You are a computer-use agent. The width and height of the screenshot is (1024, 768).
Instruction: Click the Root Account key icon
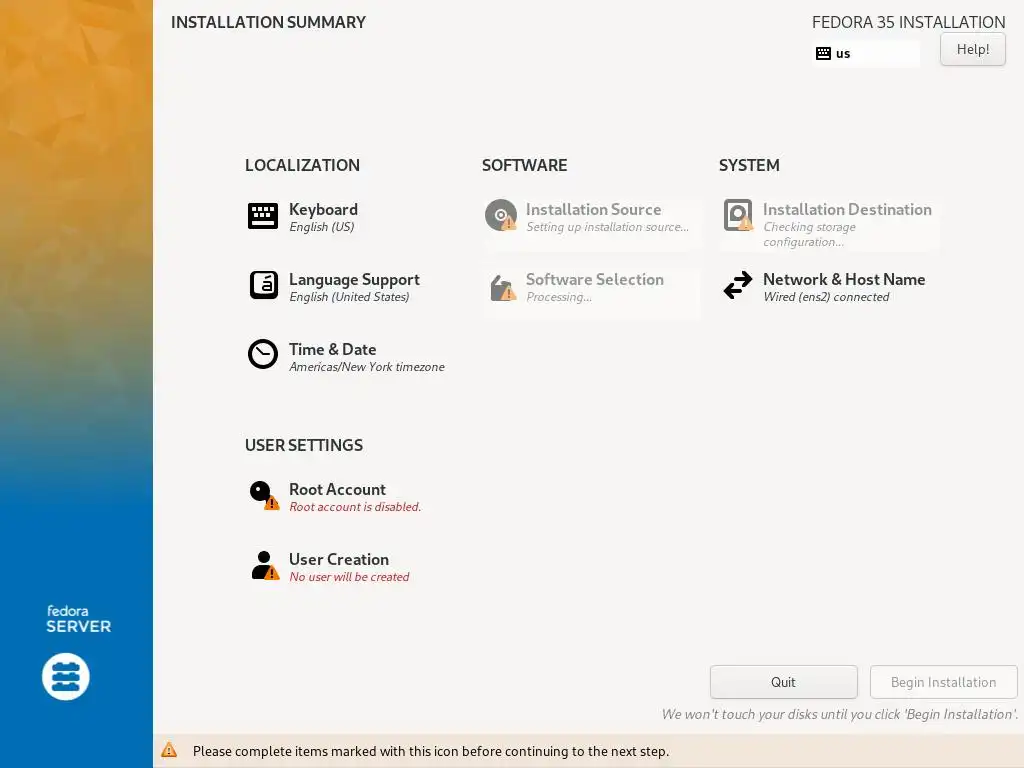(264, 496)
